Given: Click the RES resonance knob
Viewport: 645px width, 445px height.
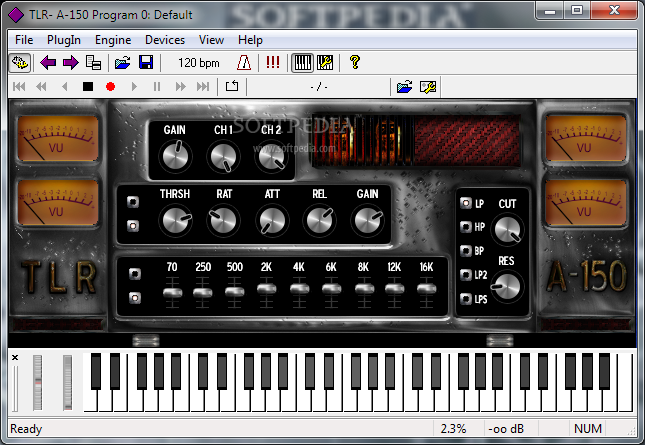Looking at the screenshot, I should (507, 286).
